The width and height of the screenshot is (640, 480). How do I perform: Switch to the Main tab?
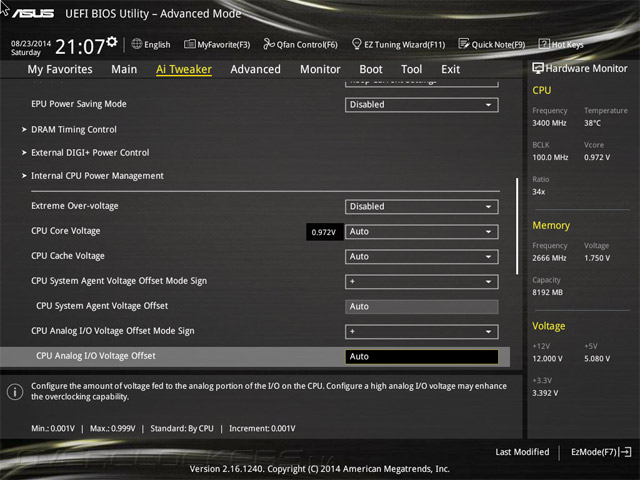(x=124, y=69)
